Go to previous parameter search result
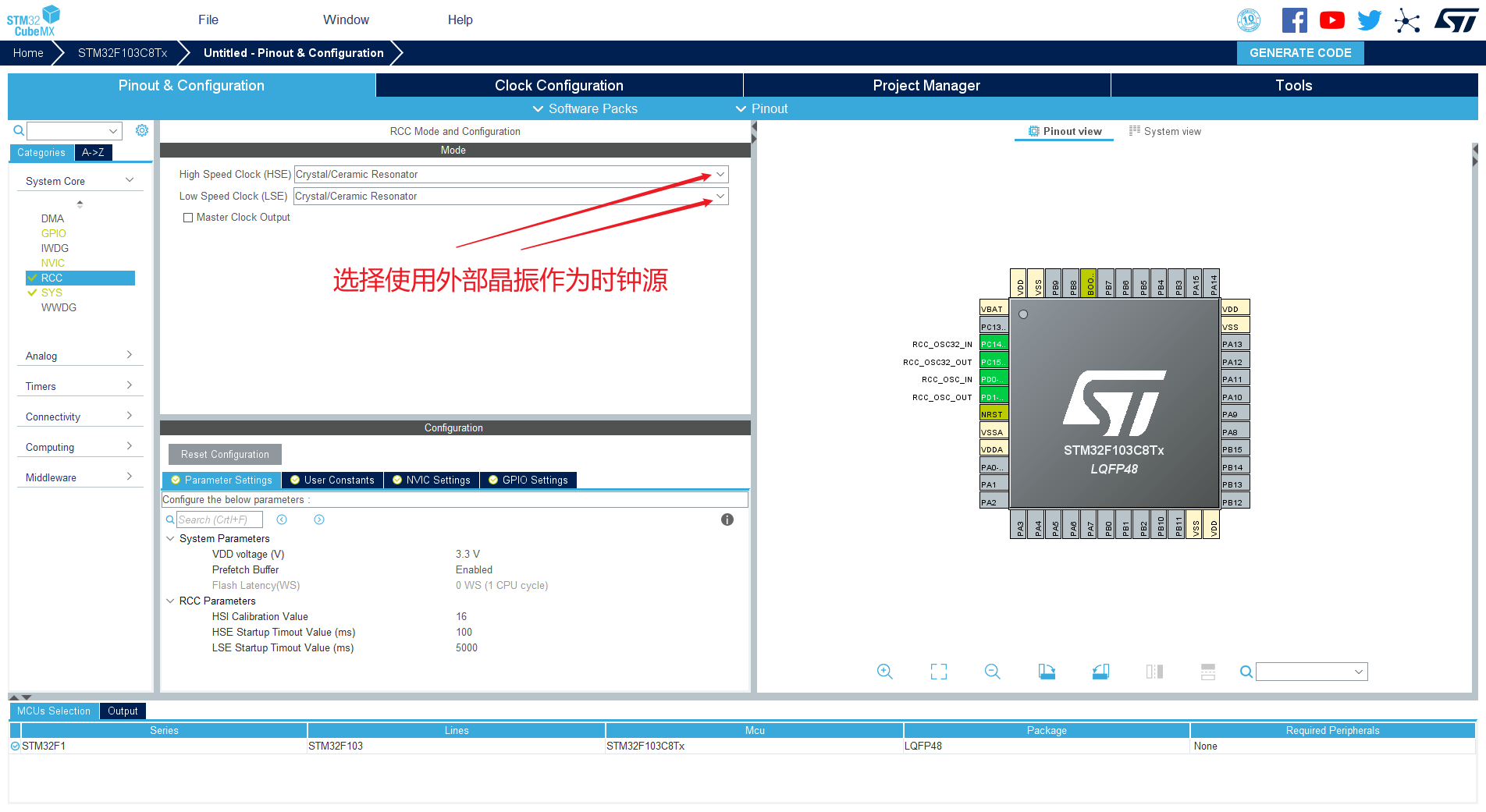This screenshot has width=1486, height=812. click(282, 519)
